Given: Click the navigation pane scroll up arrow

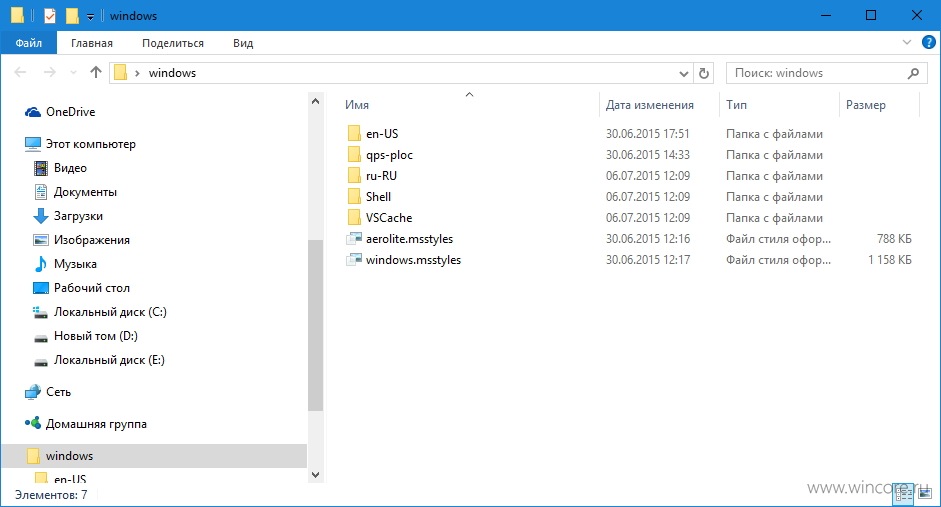Looking at the screenshot, I should 316,101.
